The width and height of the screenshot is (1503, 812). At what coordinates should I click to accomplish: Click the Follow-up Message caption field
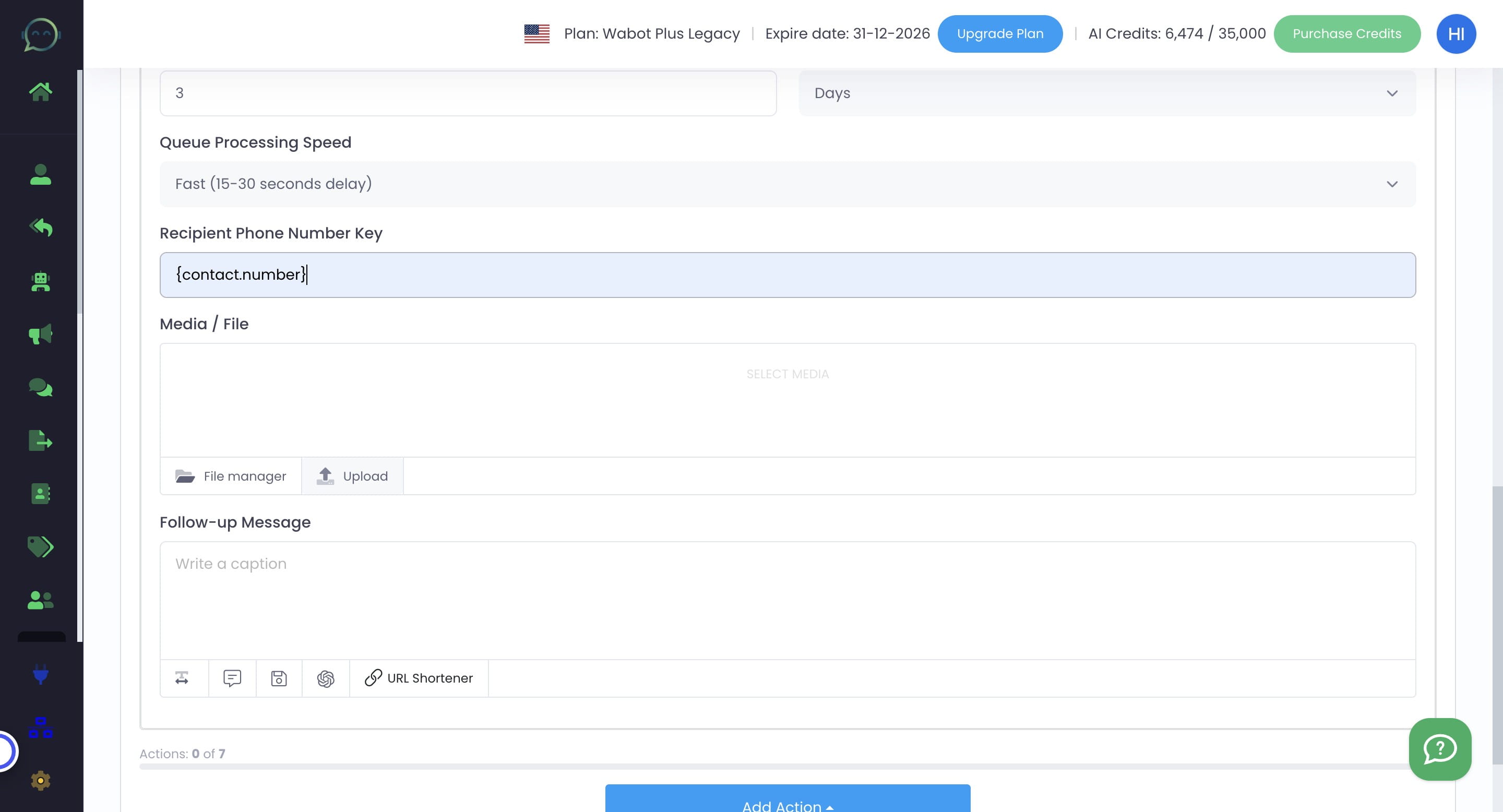[x=787, y=600]
